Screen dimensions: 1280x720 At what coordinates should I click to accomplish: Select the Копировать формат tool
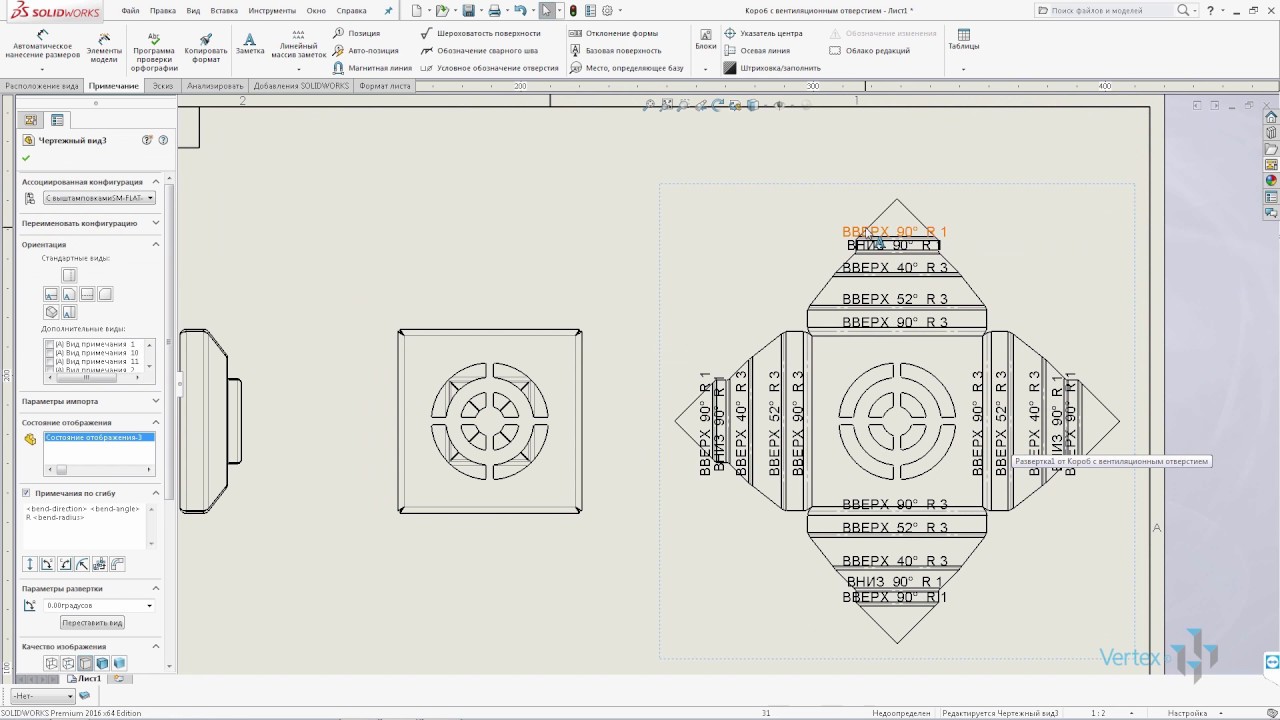tap(206, 47)
